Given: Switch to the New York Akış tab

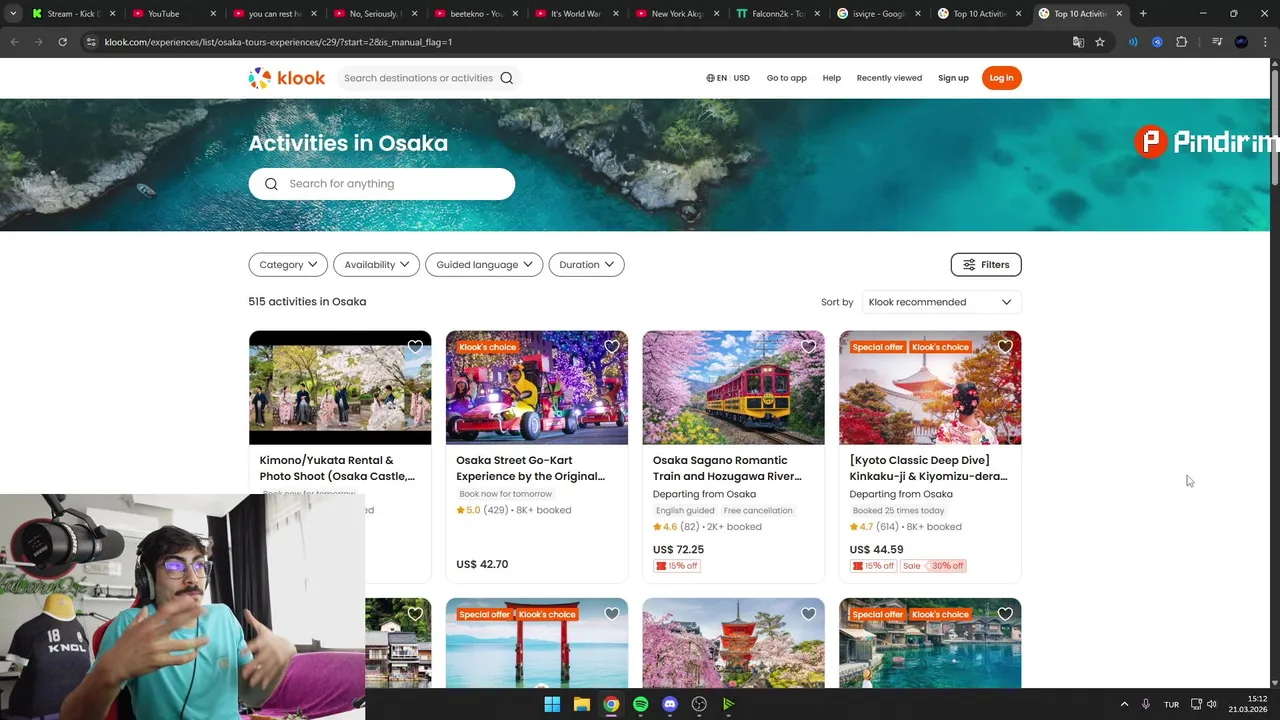Looking at the screenshot, I should tap(677, 14).
